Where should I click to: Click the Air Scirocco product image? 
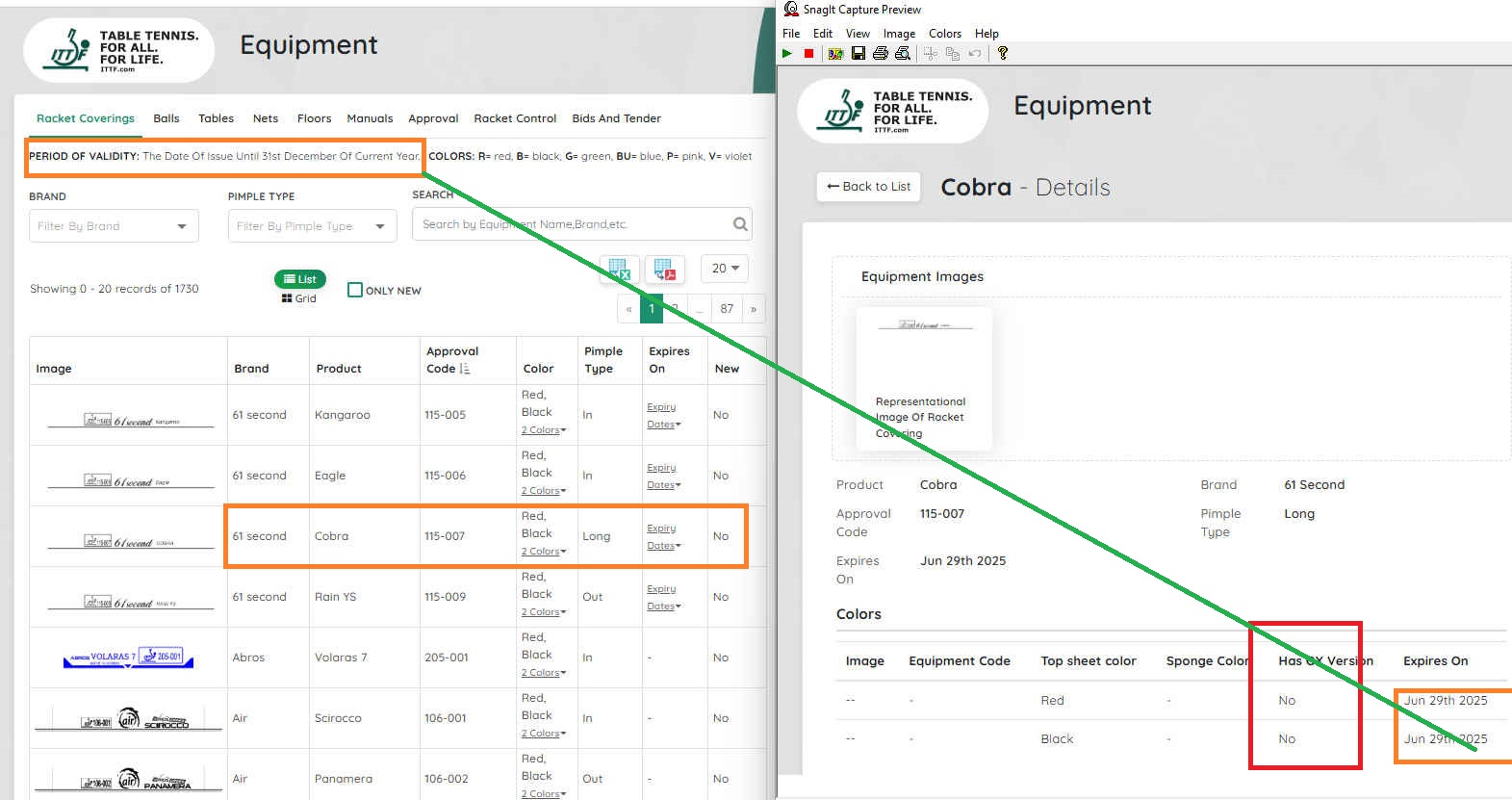point(128,719)
